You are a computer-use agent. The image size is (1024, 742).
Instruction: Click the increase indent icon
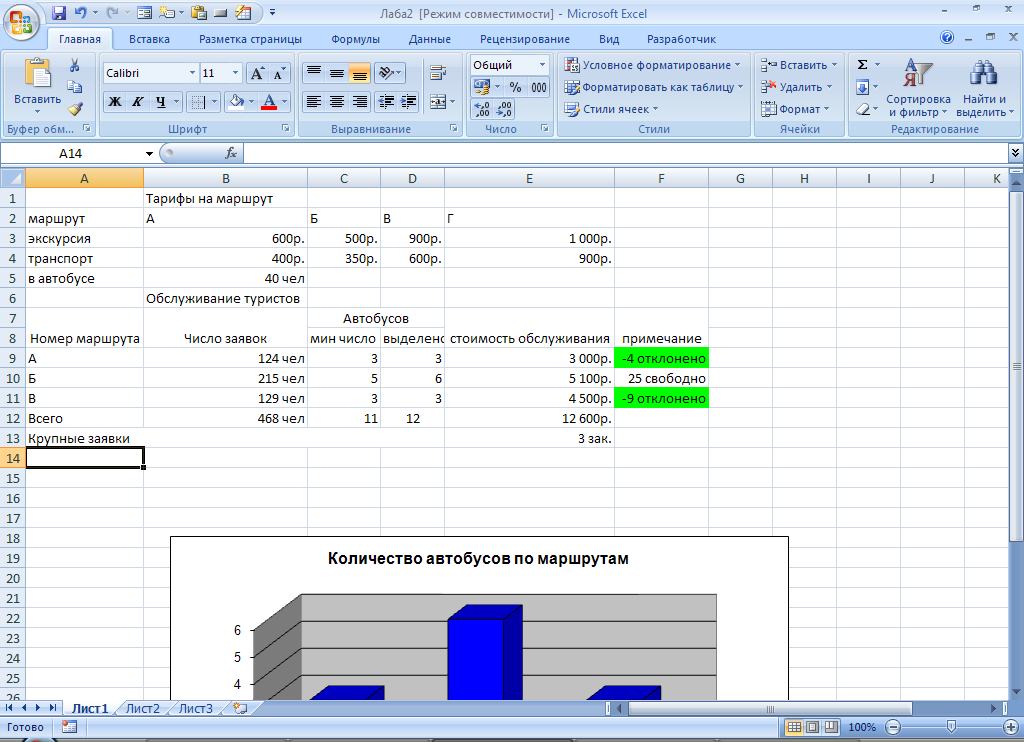[409, 101]
